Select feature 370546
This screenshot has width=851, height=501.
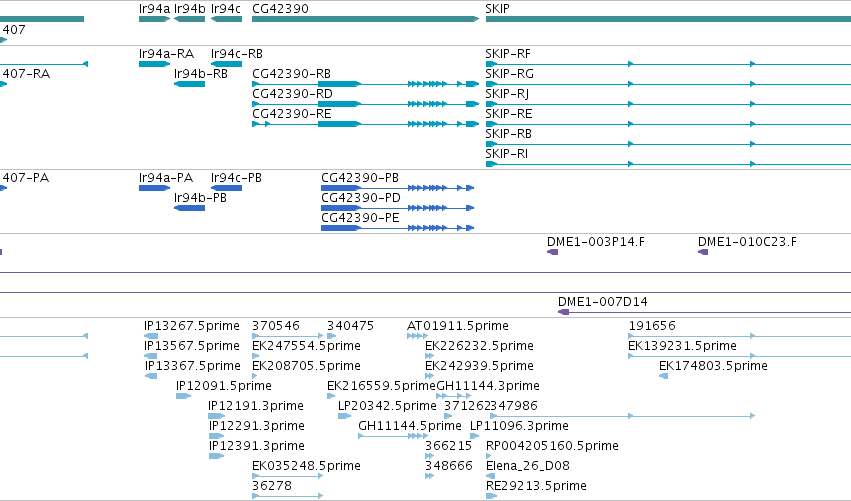[288, 337]
